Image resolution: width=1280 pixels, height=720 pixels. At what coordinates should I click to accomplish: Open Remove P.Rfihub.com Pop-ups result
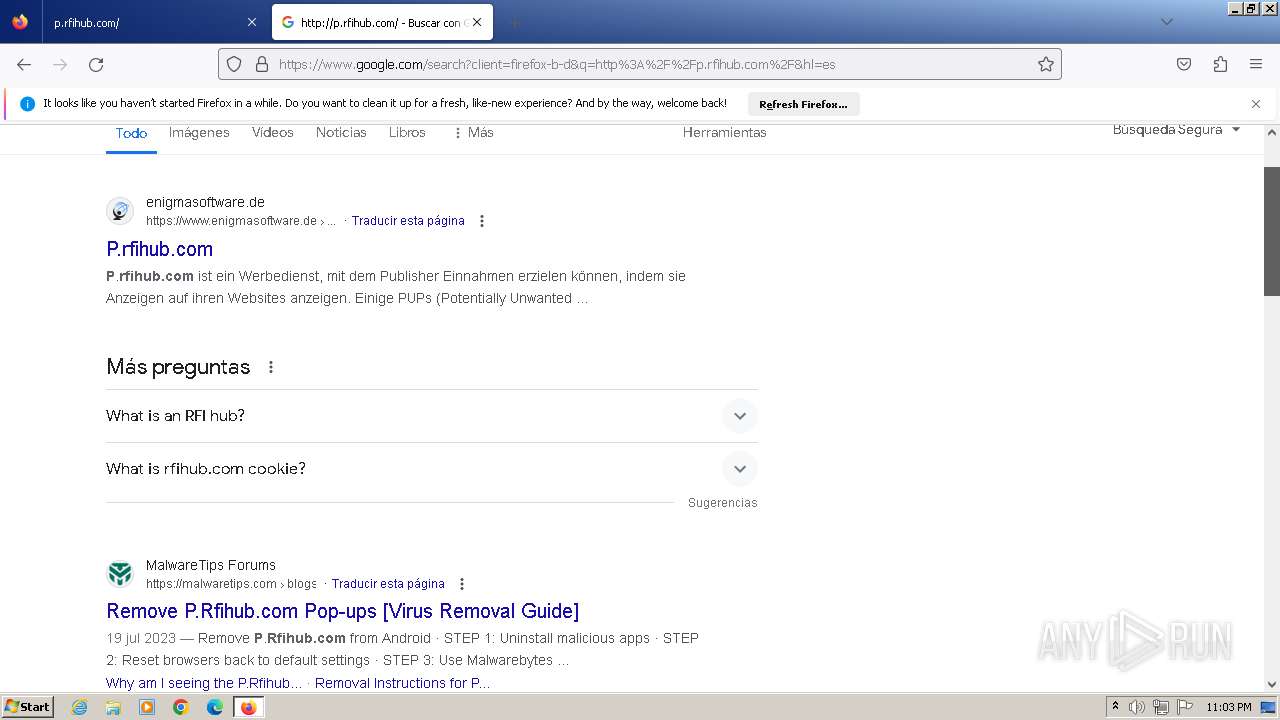343,611
